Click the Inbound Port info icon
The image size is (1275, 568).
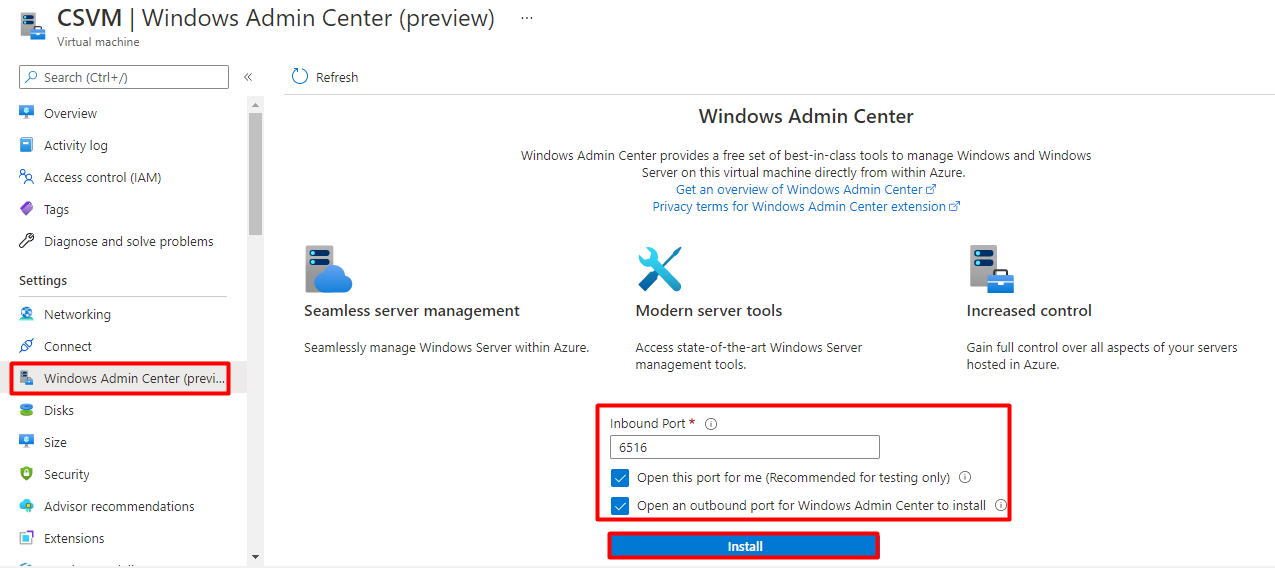coord(711,424)
